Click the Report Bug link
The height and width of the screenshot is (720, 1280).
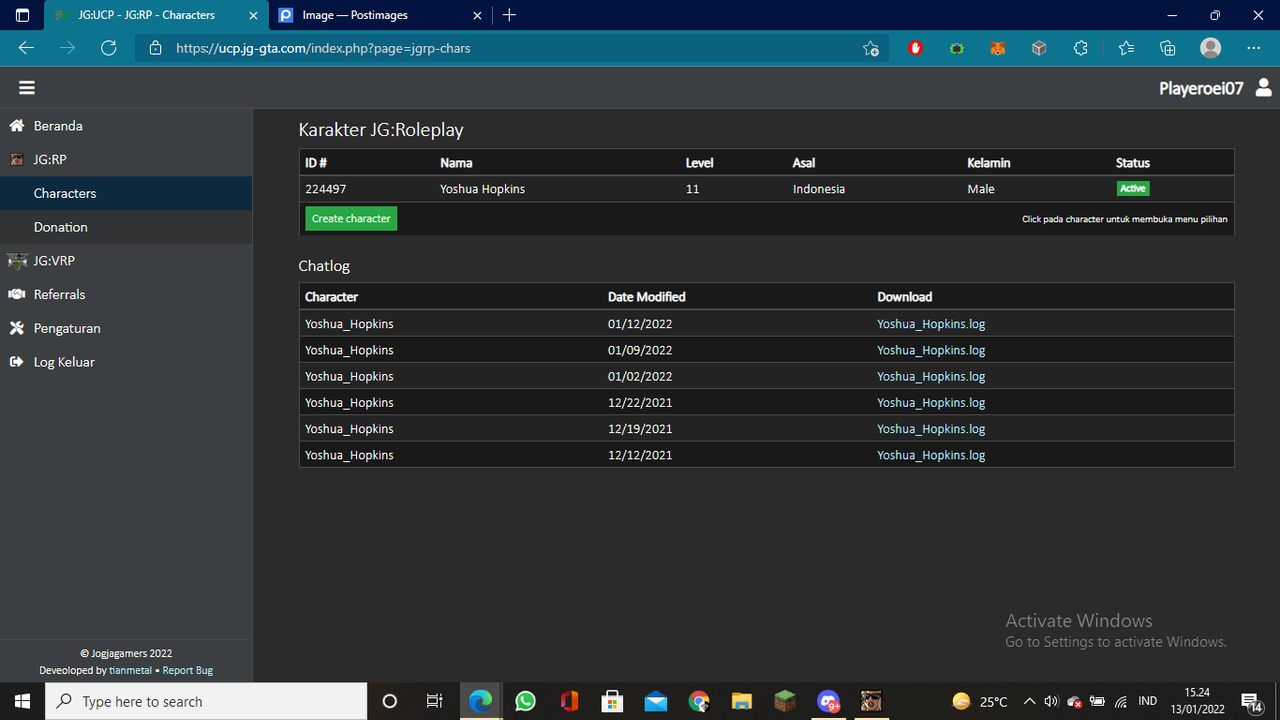point(188,671)
